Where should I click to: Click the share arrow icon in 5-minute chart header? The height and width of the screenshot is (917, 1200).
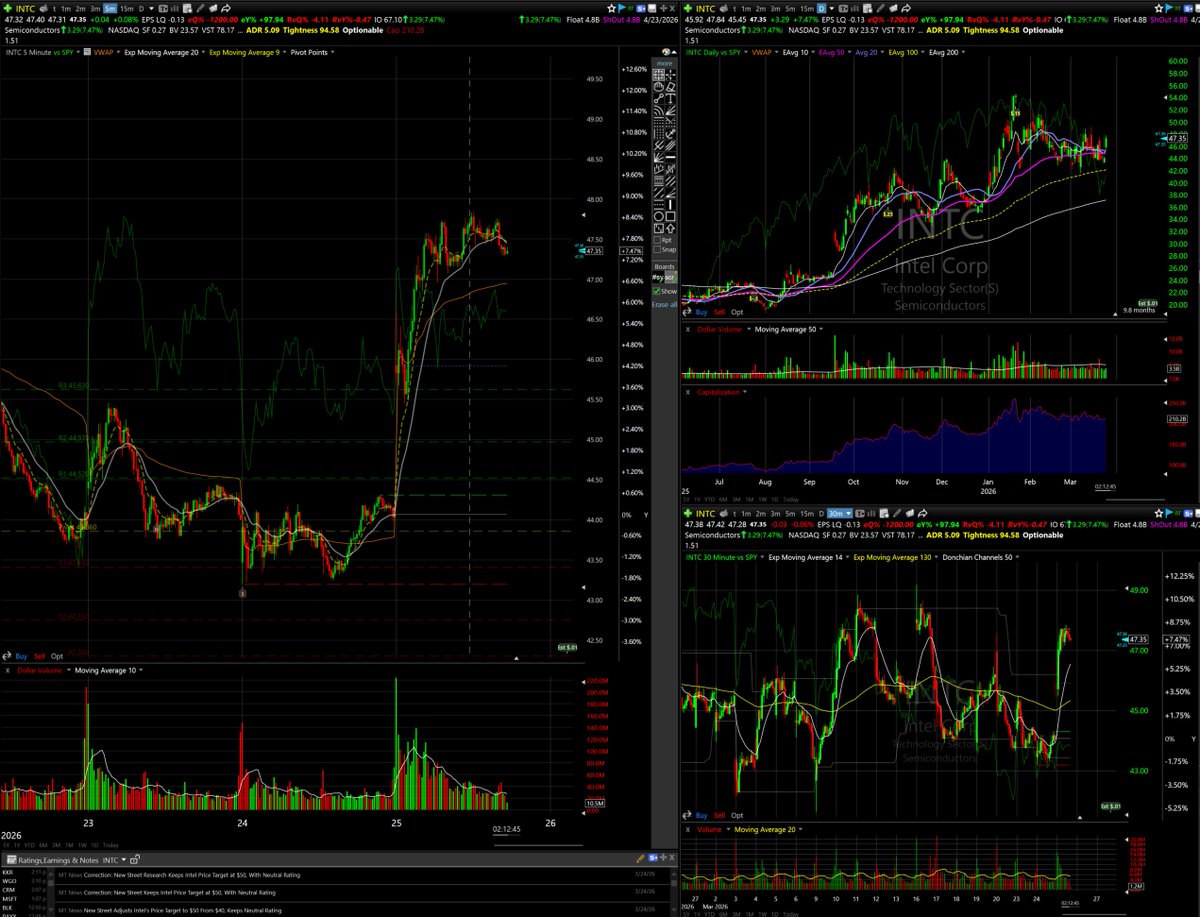pos(226,8)
